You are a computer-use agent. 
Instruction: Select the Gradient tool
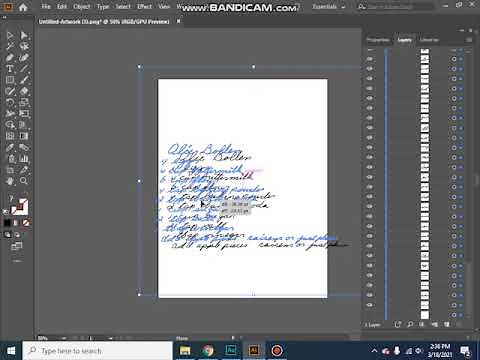[24, 136]
